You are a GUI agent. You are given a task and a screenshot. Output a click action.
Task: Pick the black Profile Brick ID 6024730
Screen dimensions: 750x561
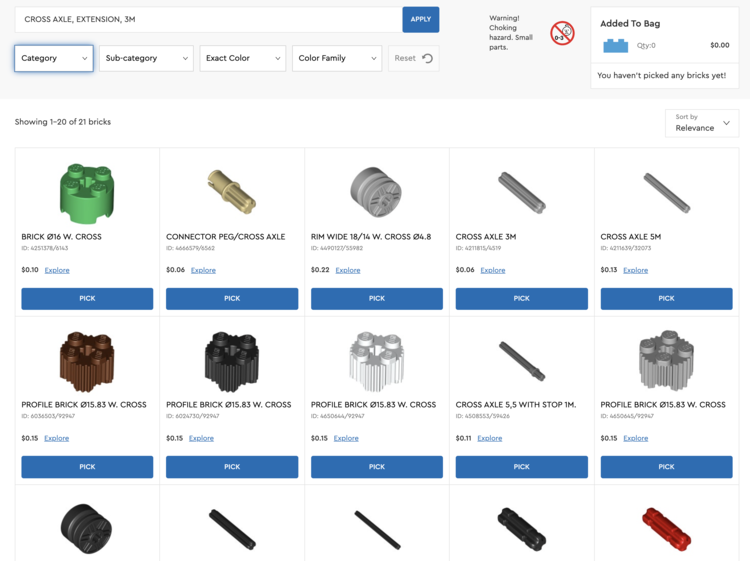(x=232, y=467)
